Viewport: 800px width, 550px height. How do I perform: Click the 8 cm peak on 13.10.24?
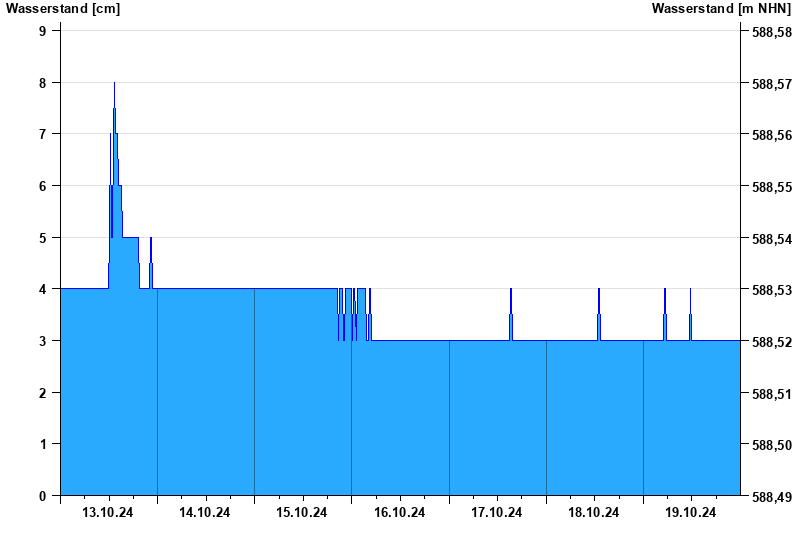click(114, 83)
